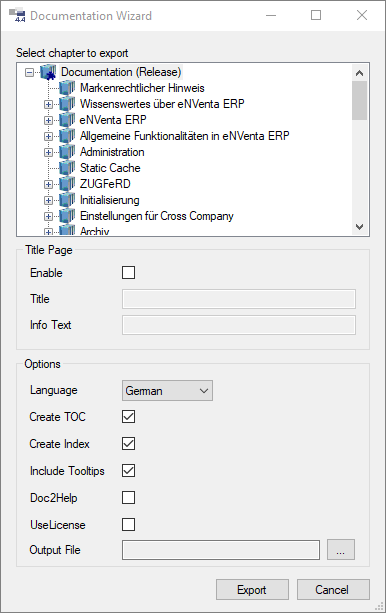Click the Output File input field
The height and width of the screenshot is (613, 386).
(x=221, y=550)
